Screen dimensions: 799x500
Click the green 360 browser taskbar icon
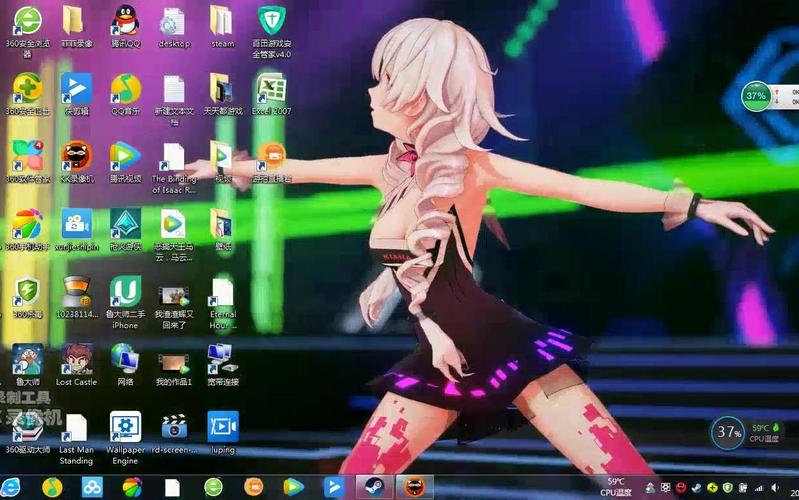(x=213, y=487)
